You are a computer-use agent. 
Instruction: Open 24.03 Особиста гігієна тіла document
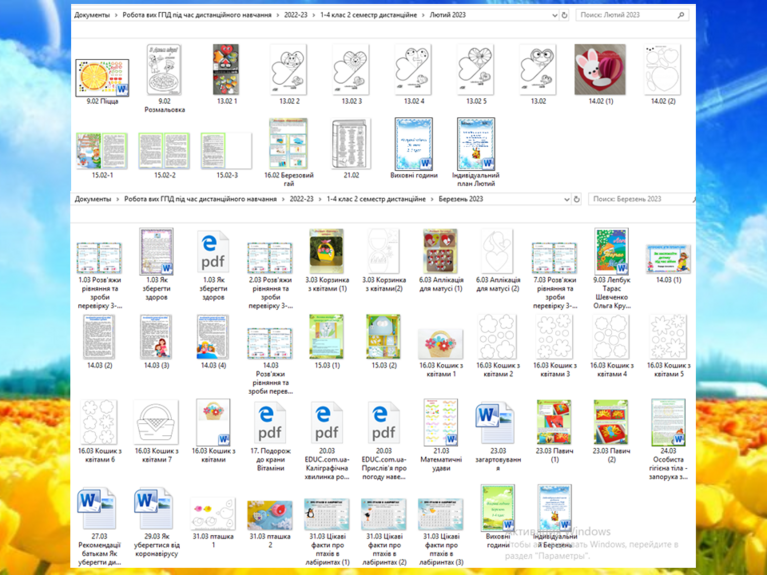668,422
